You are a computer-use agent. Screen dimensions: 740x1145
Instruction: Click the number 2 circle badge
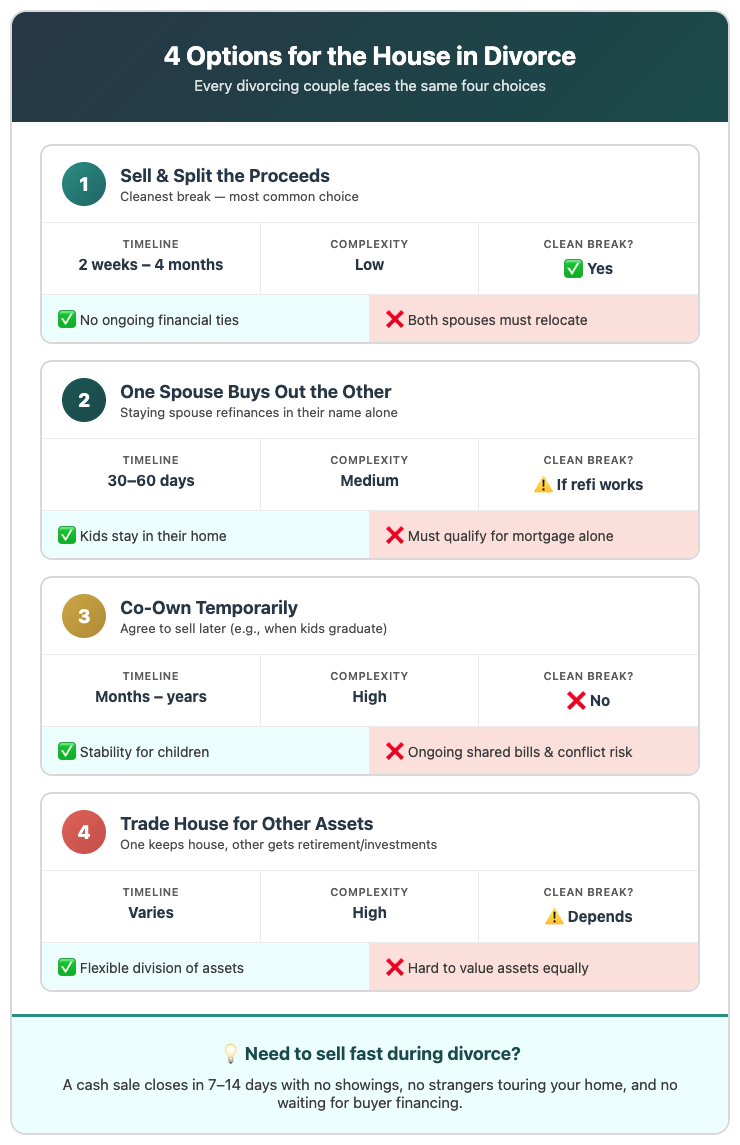point(84,400)
